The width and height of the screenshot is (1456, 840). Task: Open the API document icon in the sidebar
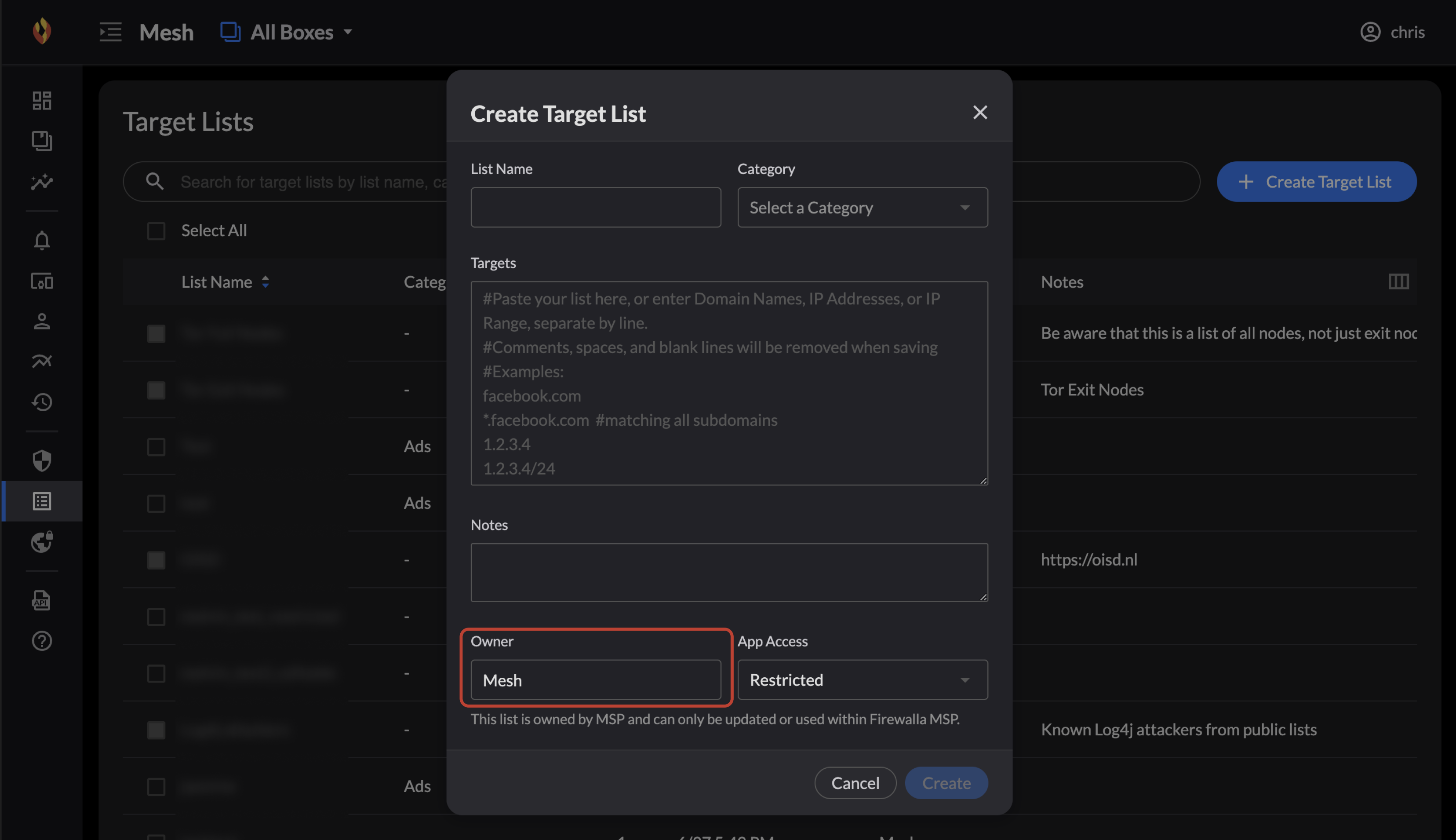point(41,600)
